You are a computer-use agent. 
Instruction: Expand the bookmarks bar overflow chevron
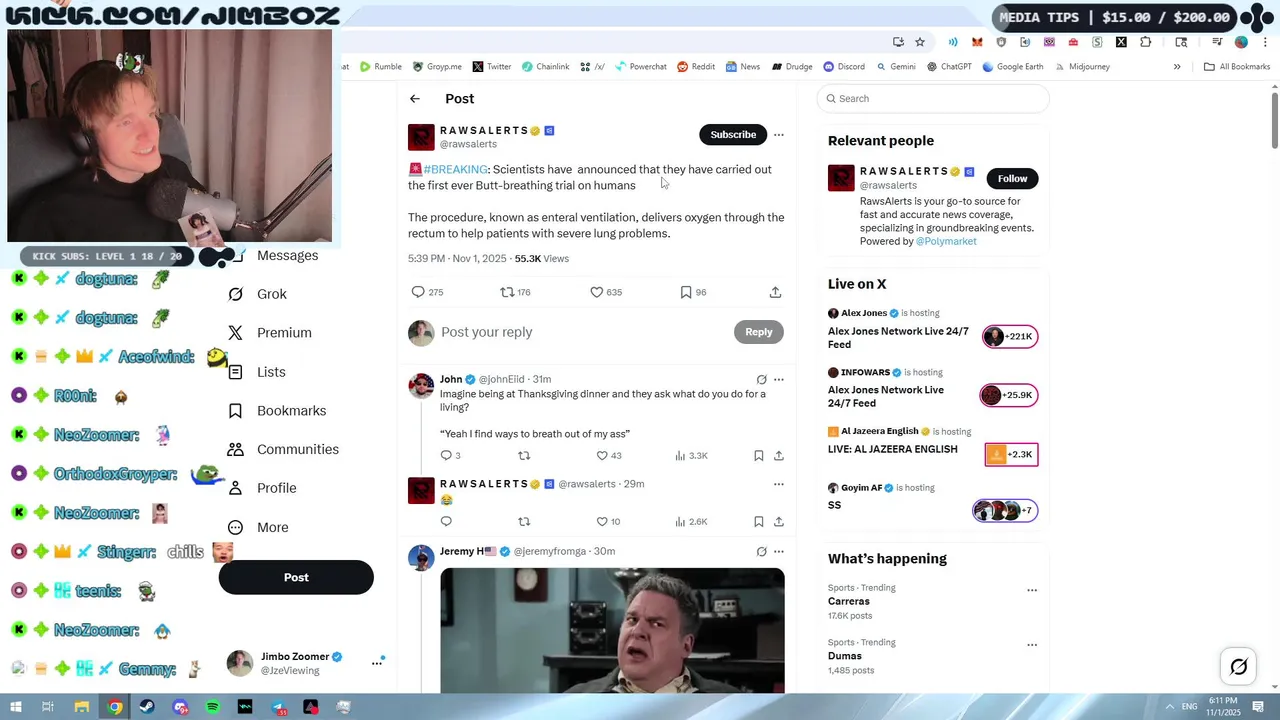pos(1177,67)
